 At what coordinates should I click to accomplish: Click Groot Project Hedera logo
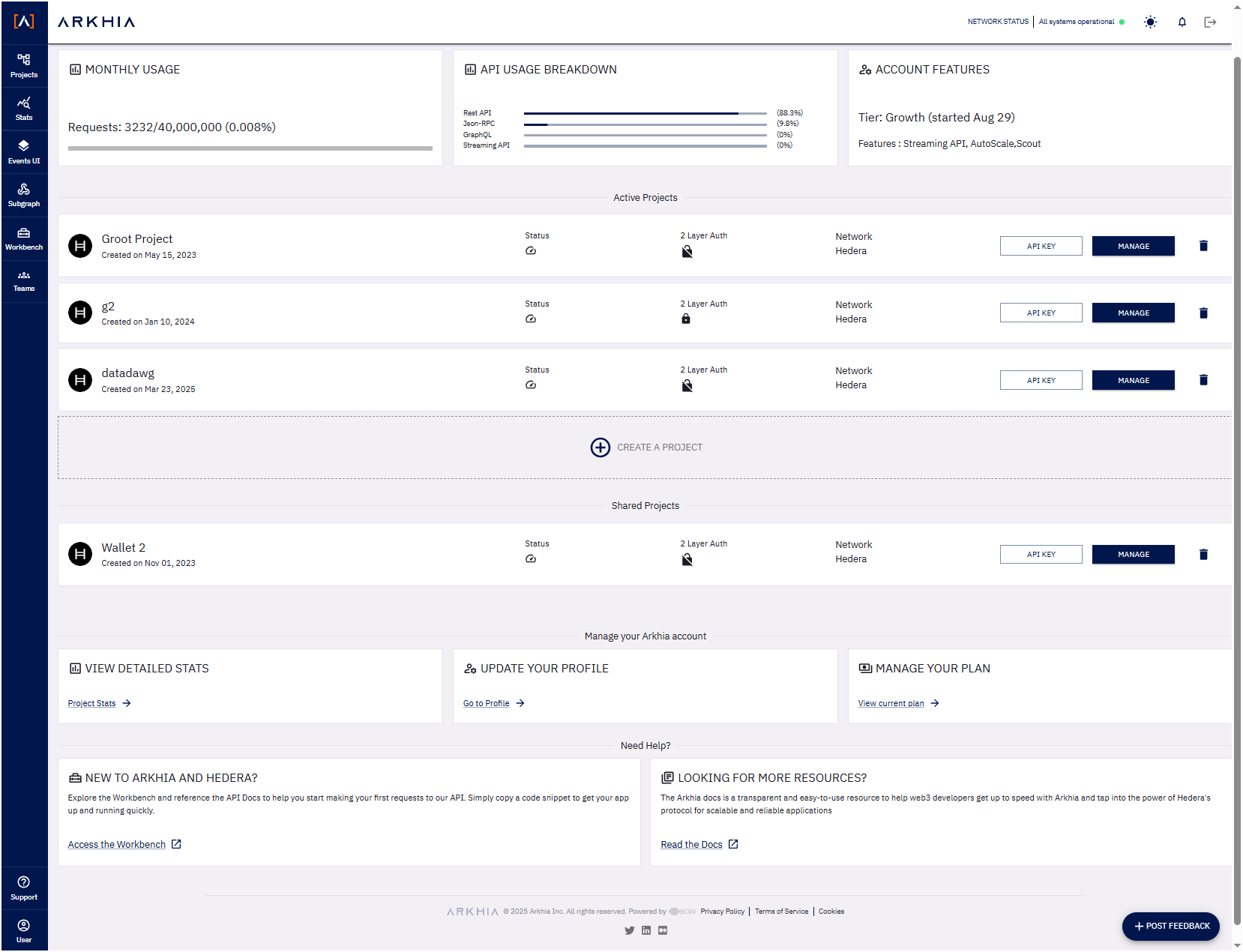pyautogui.click(x=80, y=246)
